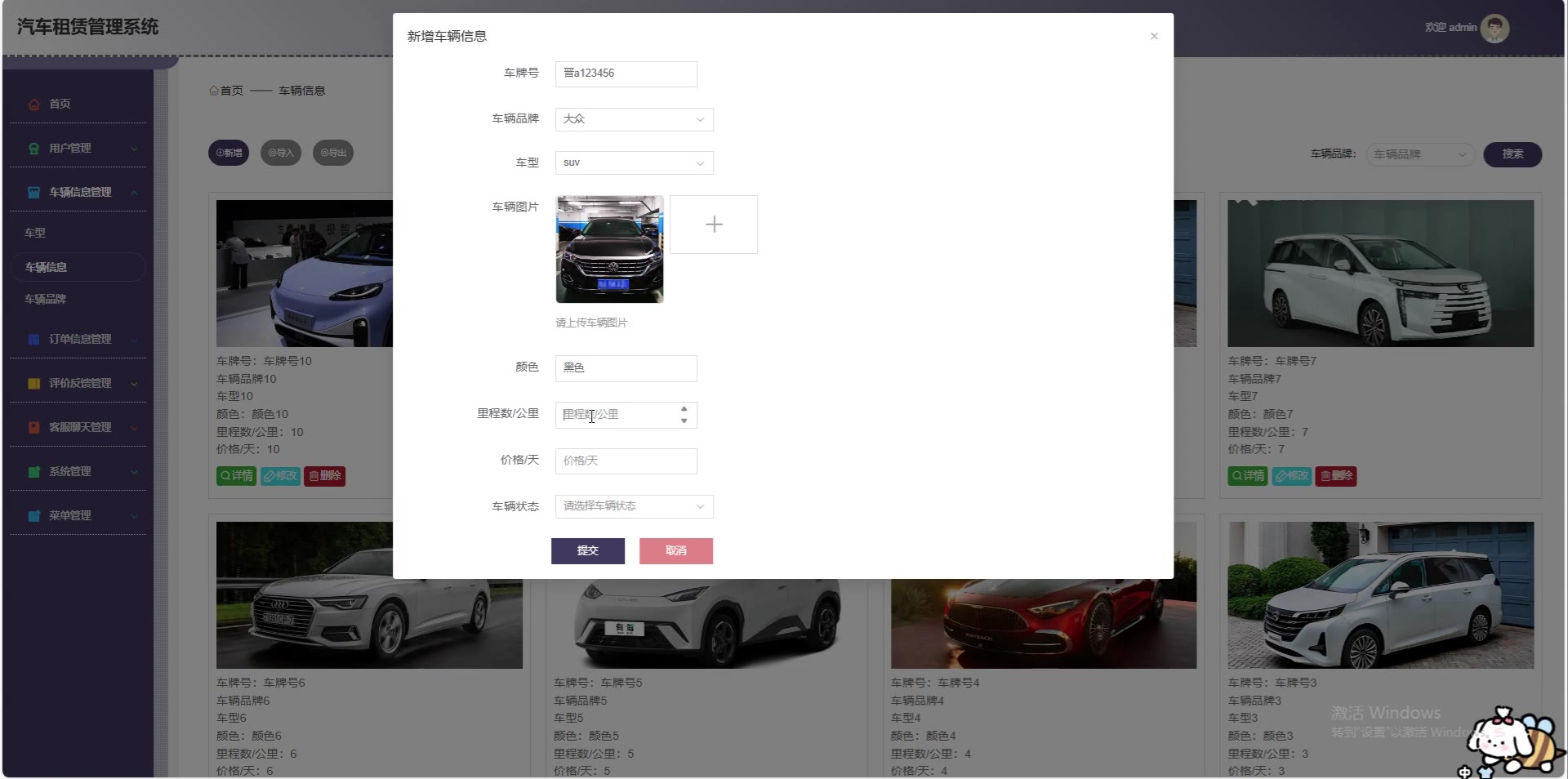Click the plus icon to upload image
This screenshot has width=1568, height=779.
pyautogui.click(x=714, y=225)
